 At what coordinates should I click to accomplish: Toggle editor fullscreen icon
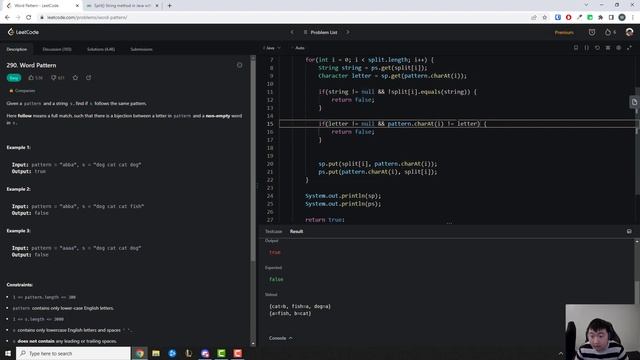click(x=629, y=48)
